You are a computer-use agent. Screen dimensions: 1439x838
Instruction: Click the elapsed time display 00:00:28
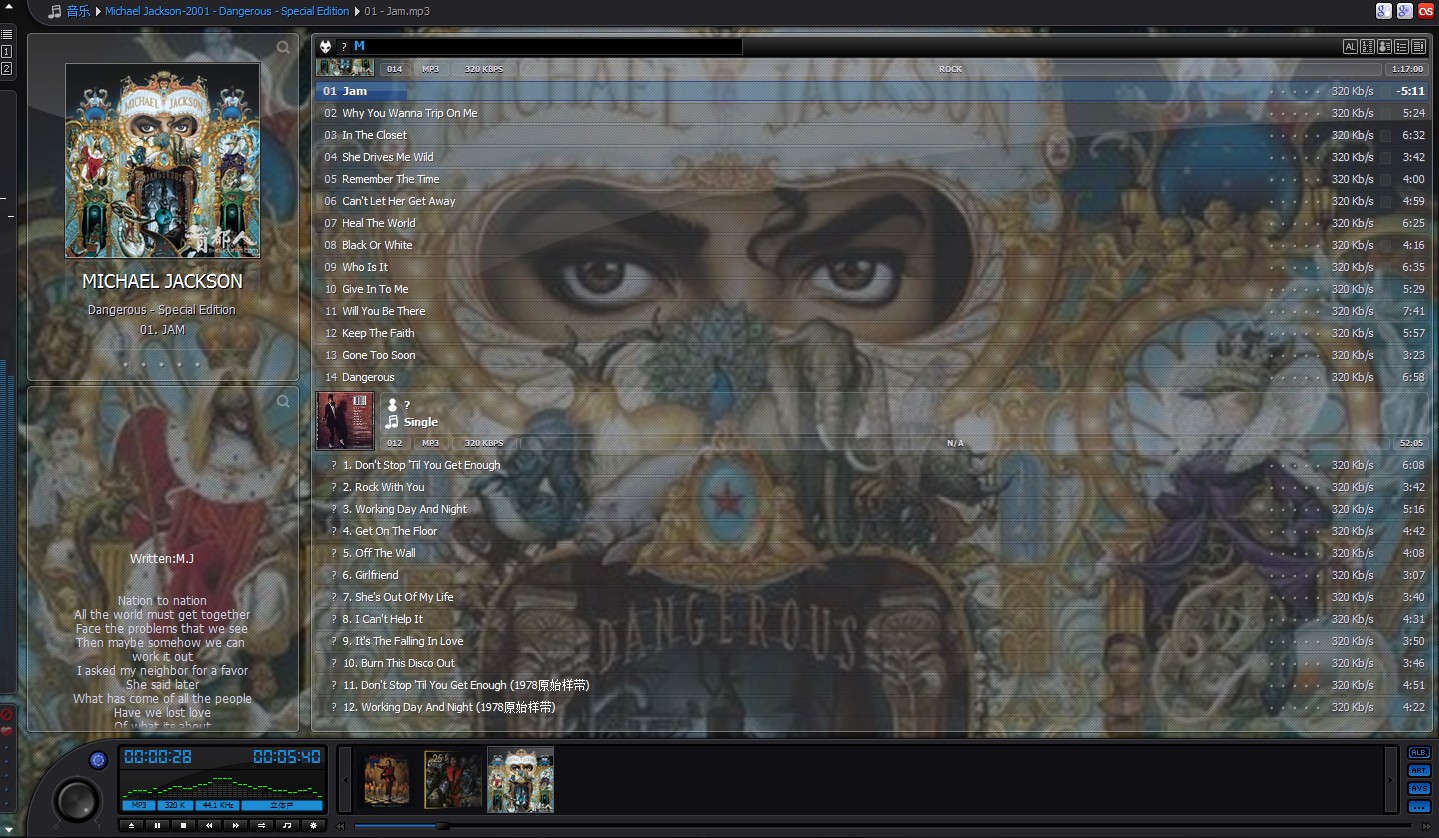click(x=158, y=757)
